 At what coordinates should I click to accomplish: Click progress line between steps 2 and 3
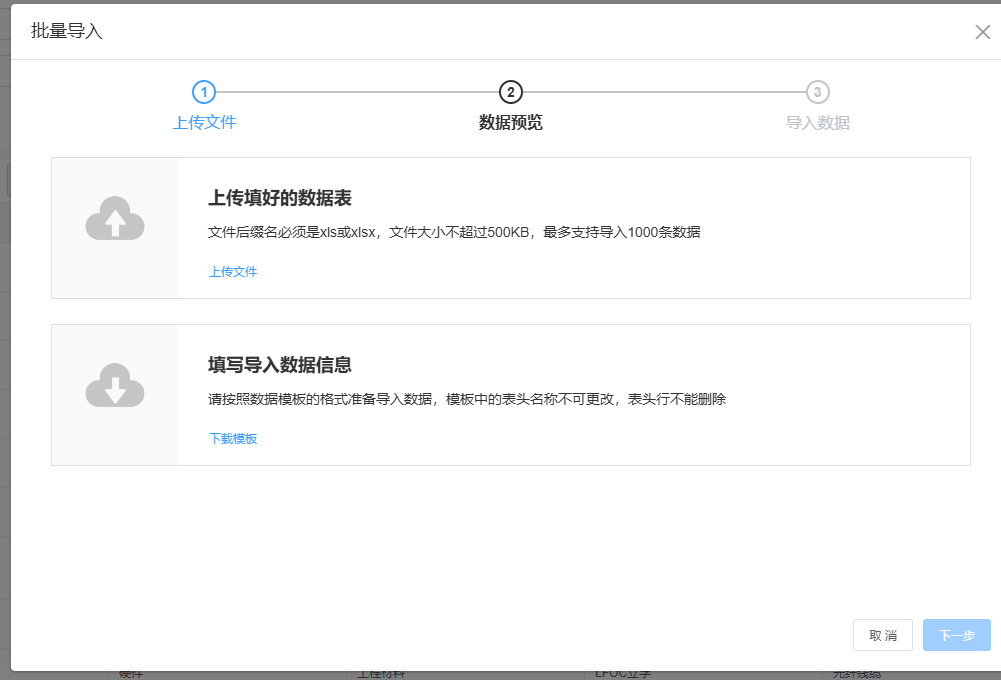(x=664, y=92)
